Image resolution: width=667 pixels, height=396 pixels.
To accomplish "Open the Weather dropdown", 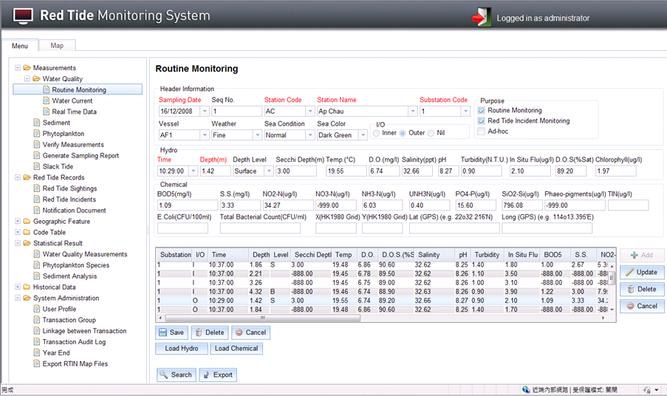I will (x=257, y=135).
